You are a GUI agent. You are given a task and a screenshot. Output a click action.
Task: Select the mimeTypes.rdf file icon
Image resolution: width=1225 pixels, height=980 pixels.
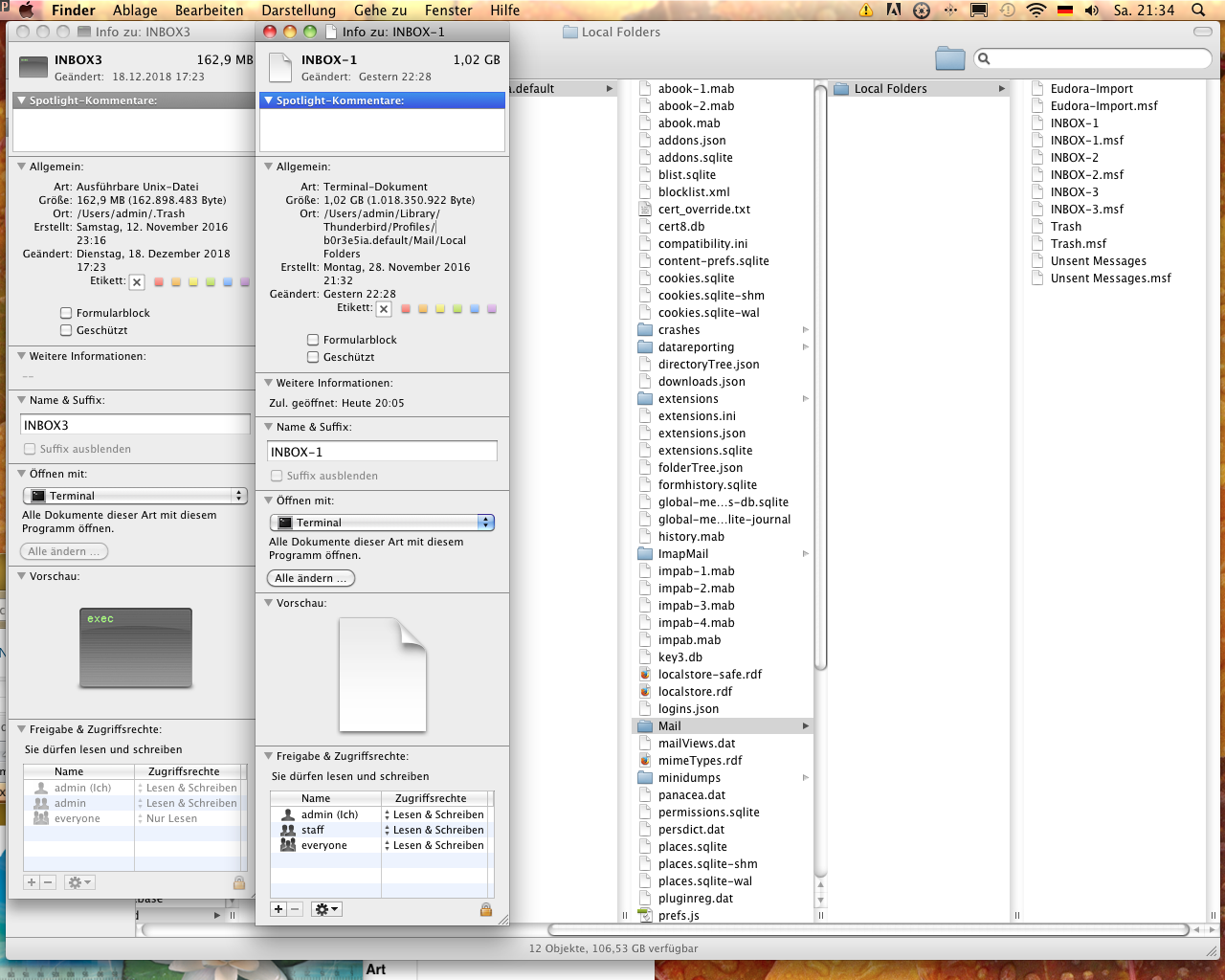(645, 761)
